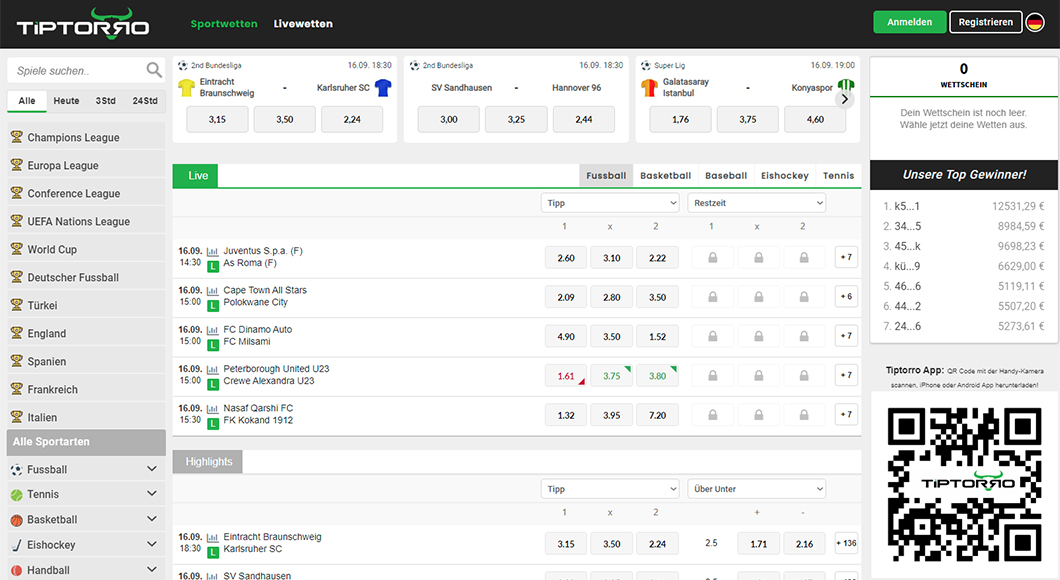Select the 3Std time filter
The image size is (1060, 580).
coord(105,101)
